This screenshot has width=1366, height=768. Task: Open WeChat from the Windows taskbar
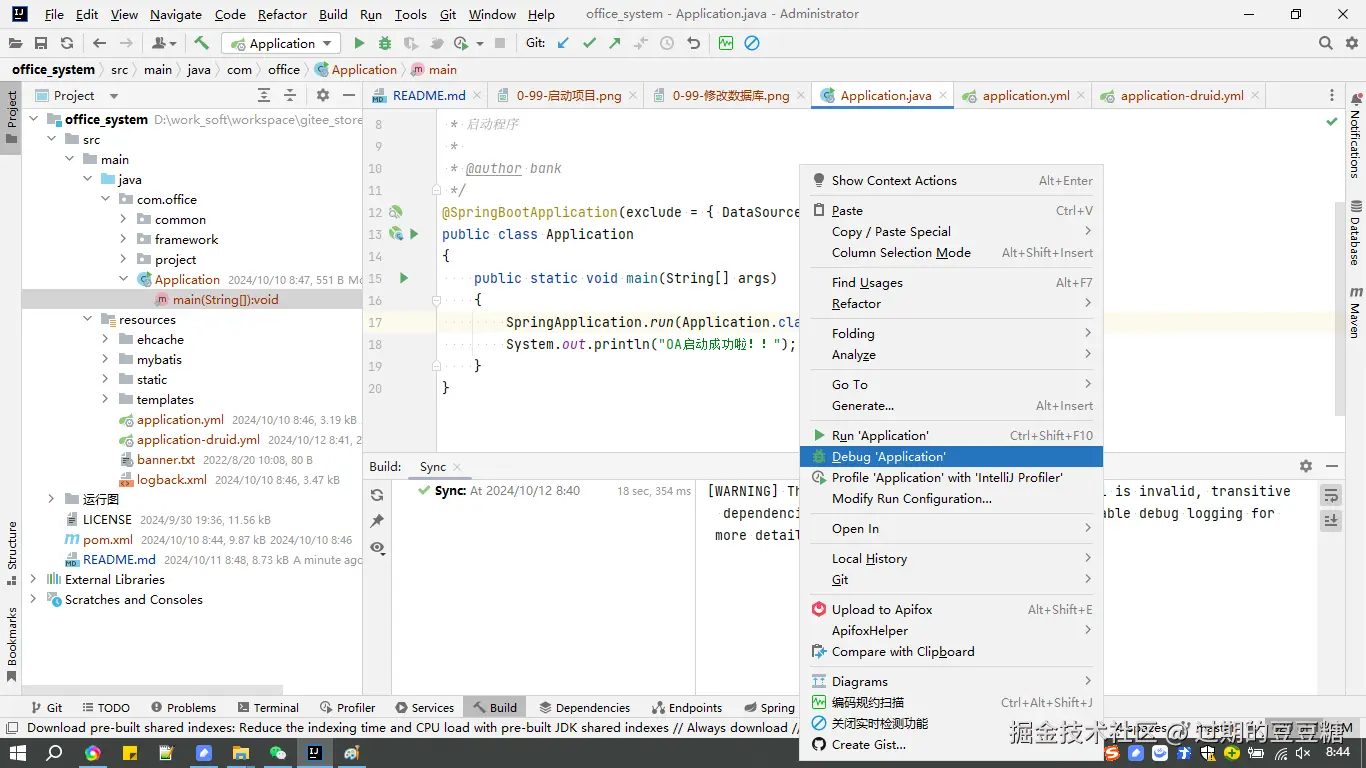pyautogui.click(x=278, y=753)
